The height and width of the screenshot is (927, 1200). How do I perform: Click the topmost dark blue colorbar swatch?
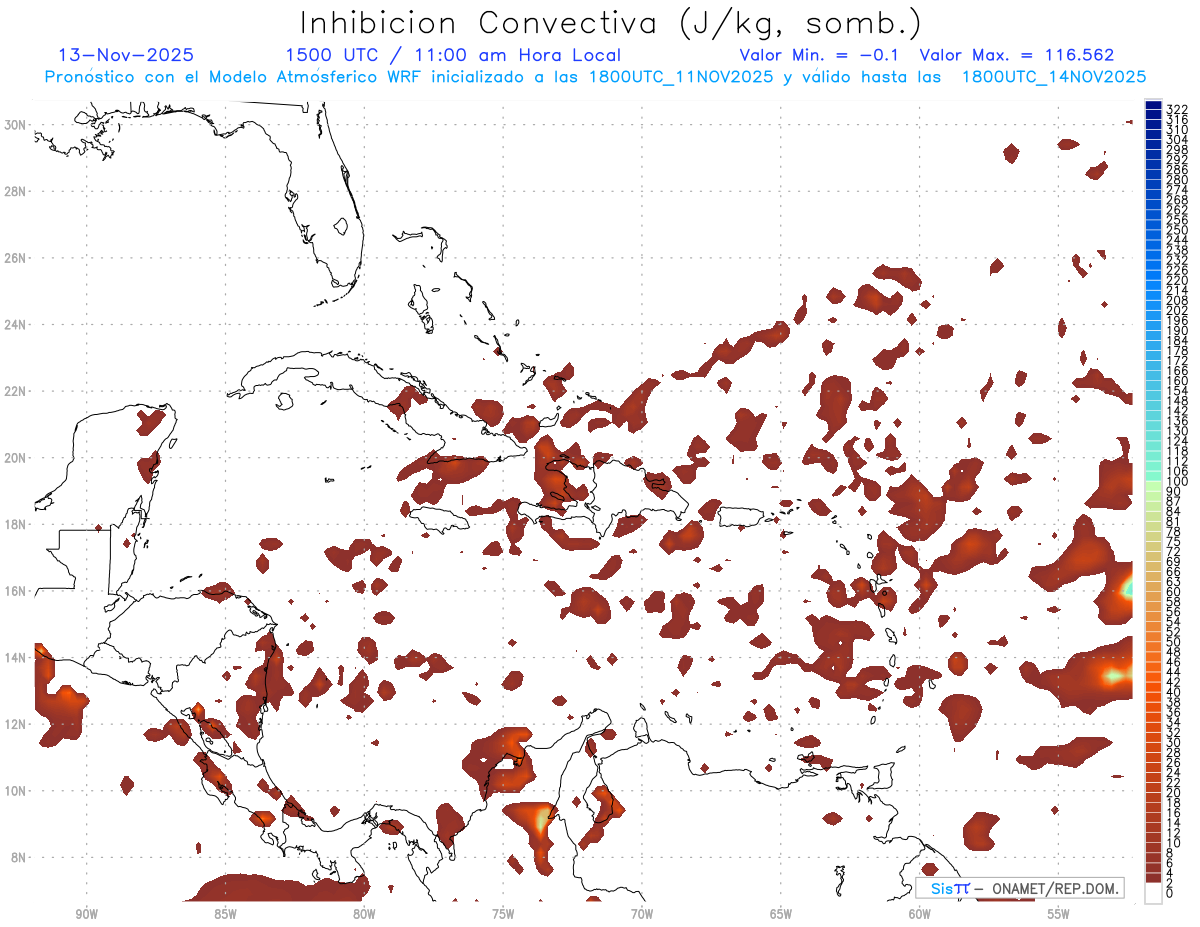point(1154,106)
